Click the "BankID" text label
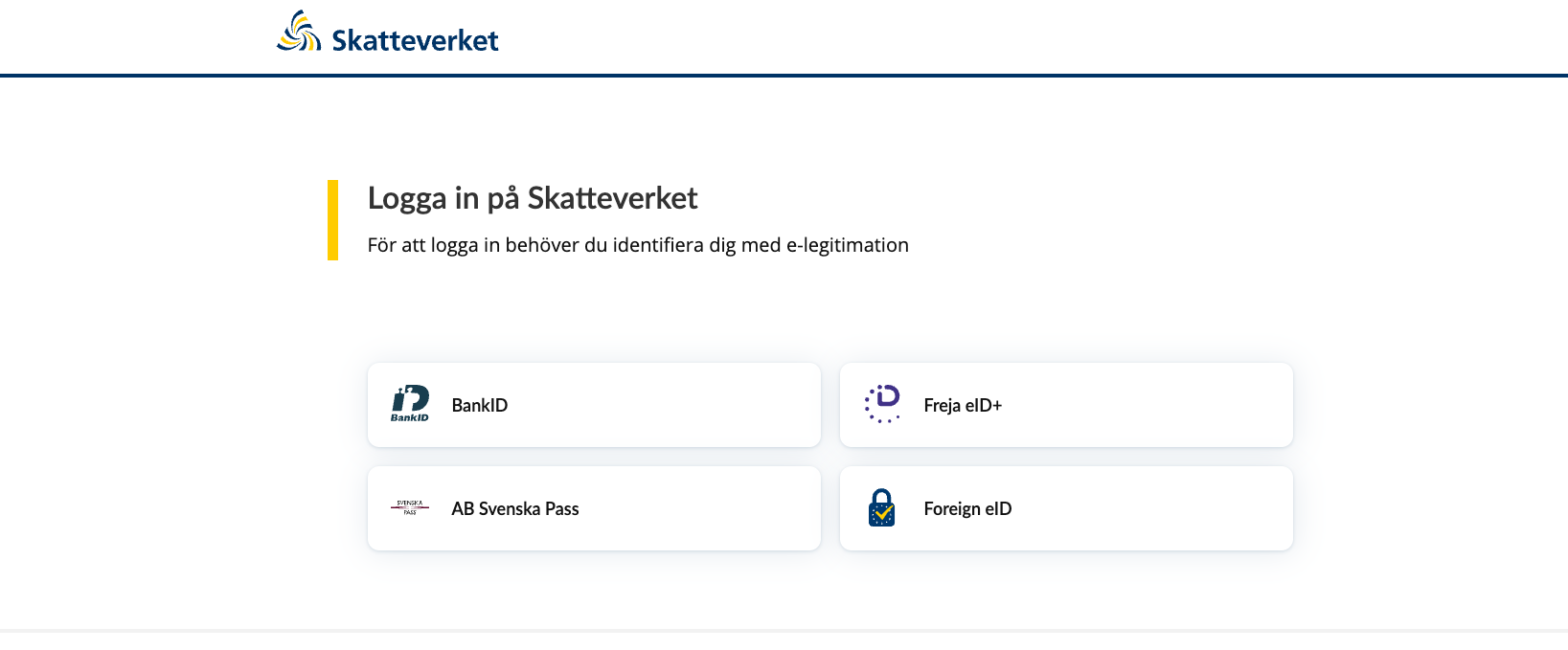Image resolution: width=1568 pixels, height=650 pixels. tap(480, 406)
